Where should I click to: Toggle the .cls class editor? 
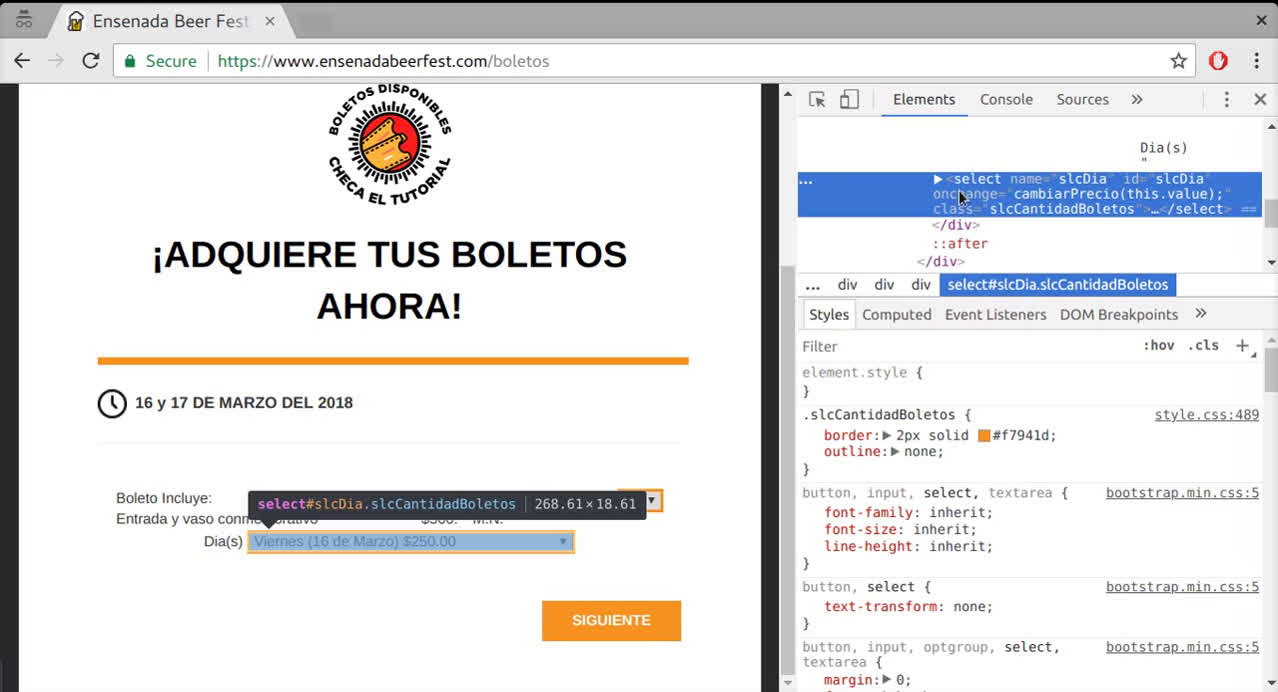pyautogui.click(x=1203, y=346)
